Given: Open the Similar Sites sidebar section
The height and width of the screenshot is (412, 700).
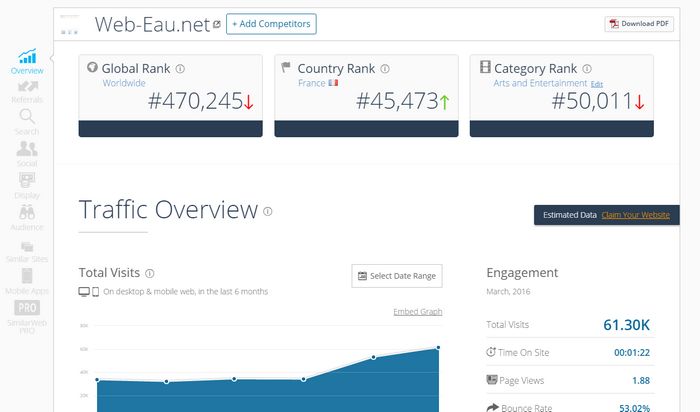Looking at the screenshot, I should click(x=27, y=252).
